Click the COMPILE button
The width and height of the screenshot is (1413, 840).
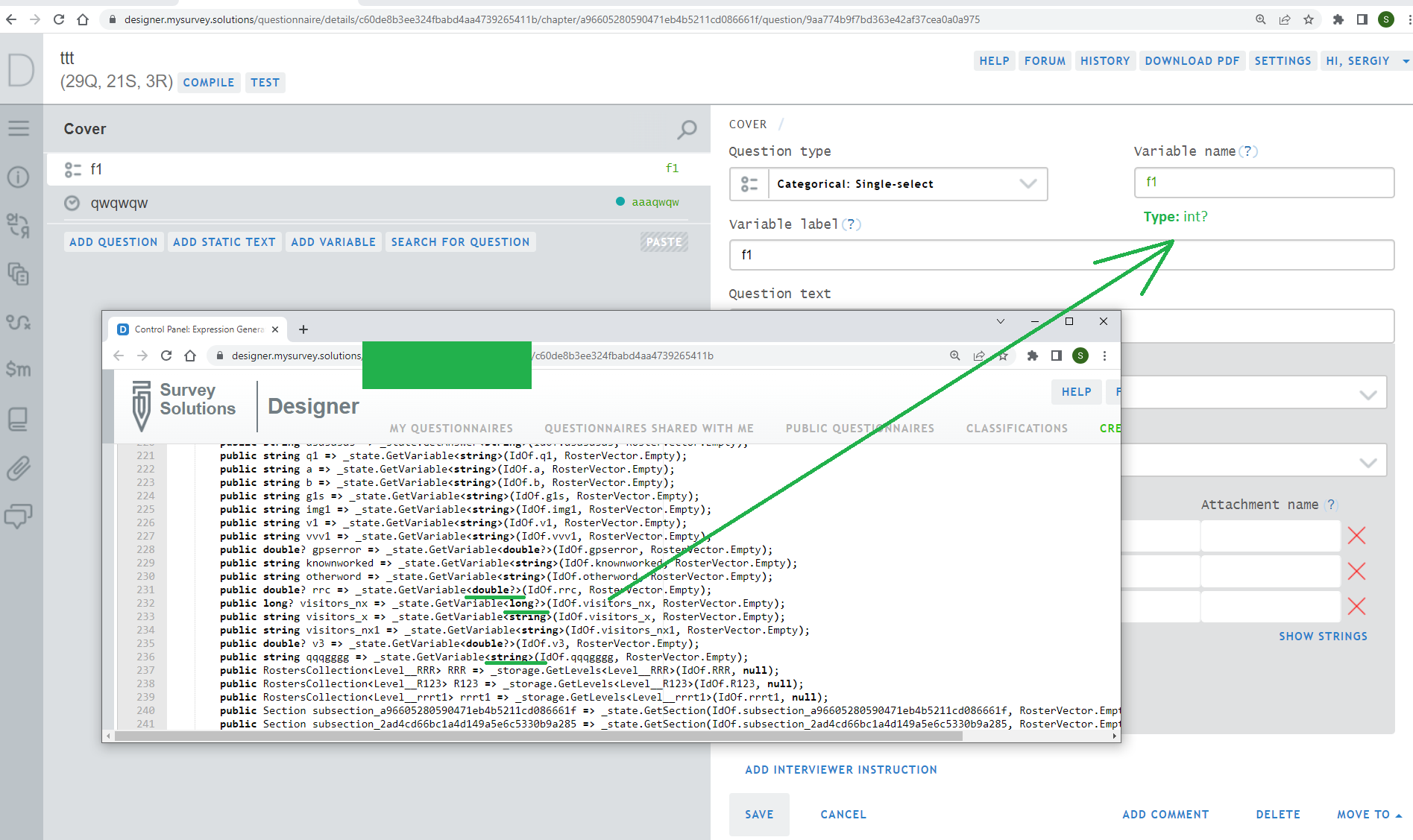click(x=209, y=82)
